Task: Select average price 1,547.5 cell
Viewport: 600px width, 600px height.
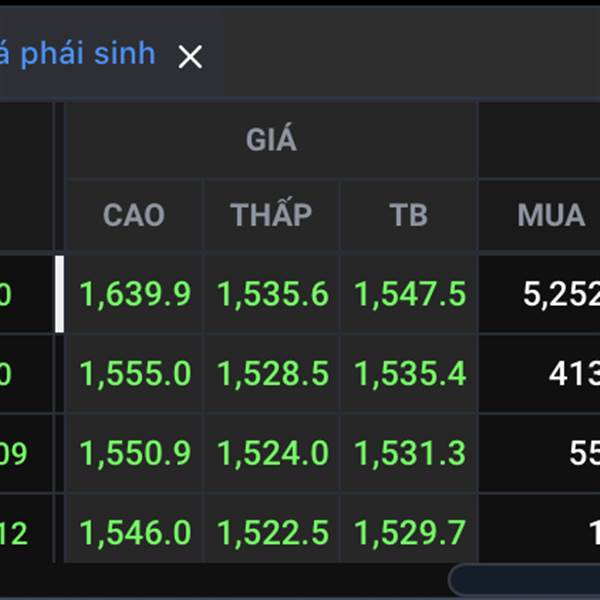Action: 410,294
